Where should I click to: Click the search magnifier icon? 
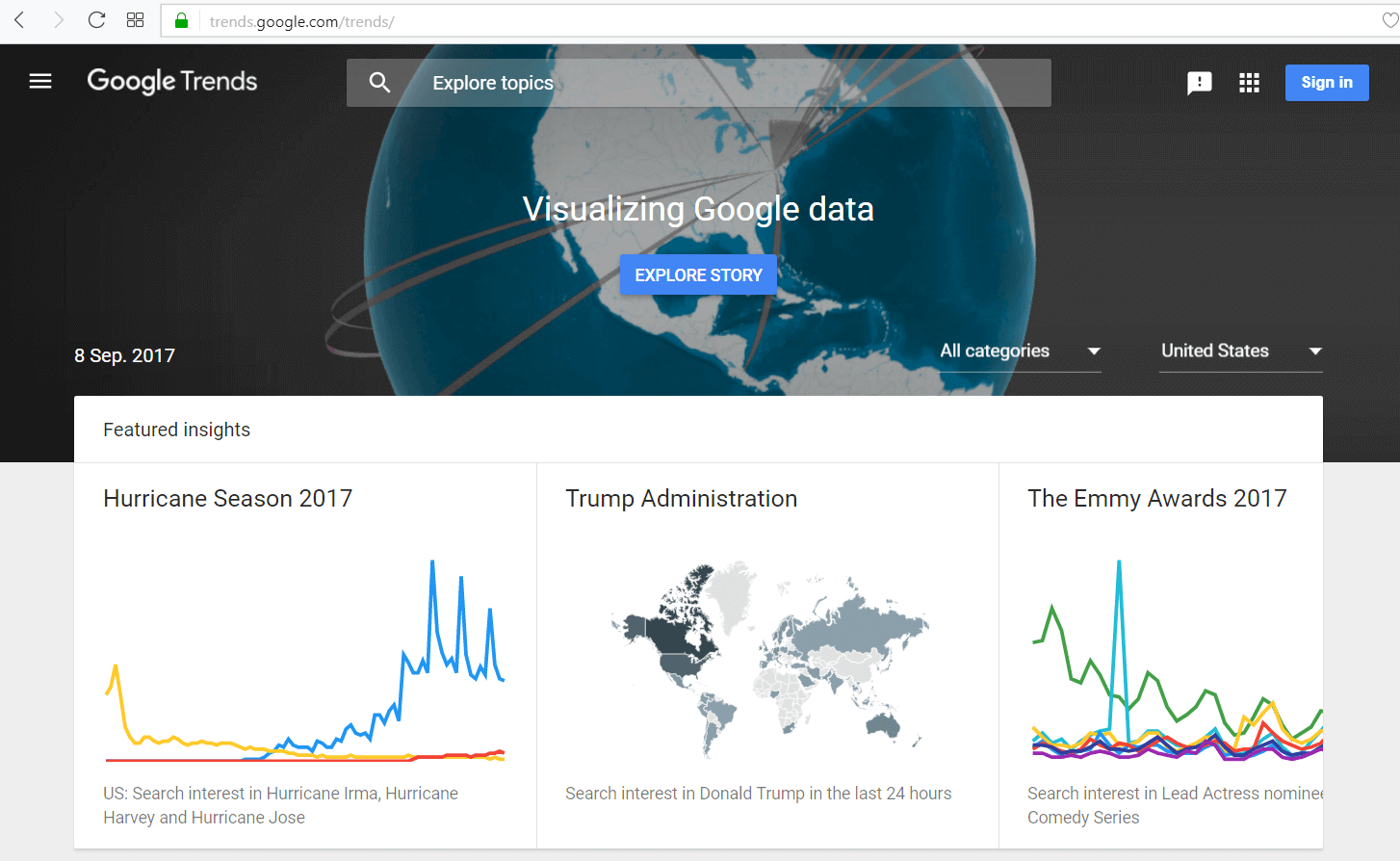click(x=379, y=83)
